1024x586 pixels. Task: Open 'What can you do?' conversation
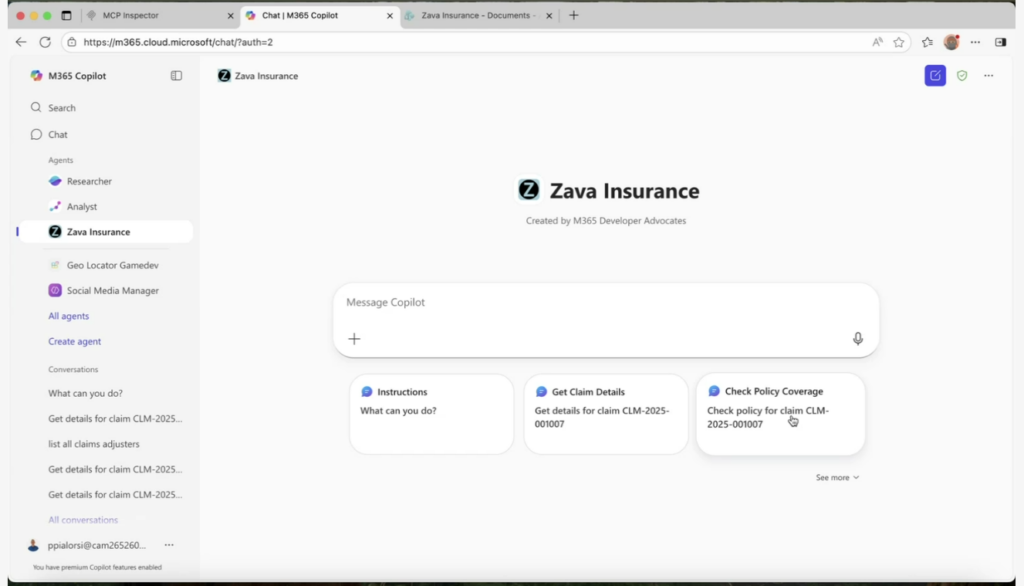86,393
